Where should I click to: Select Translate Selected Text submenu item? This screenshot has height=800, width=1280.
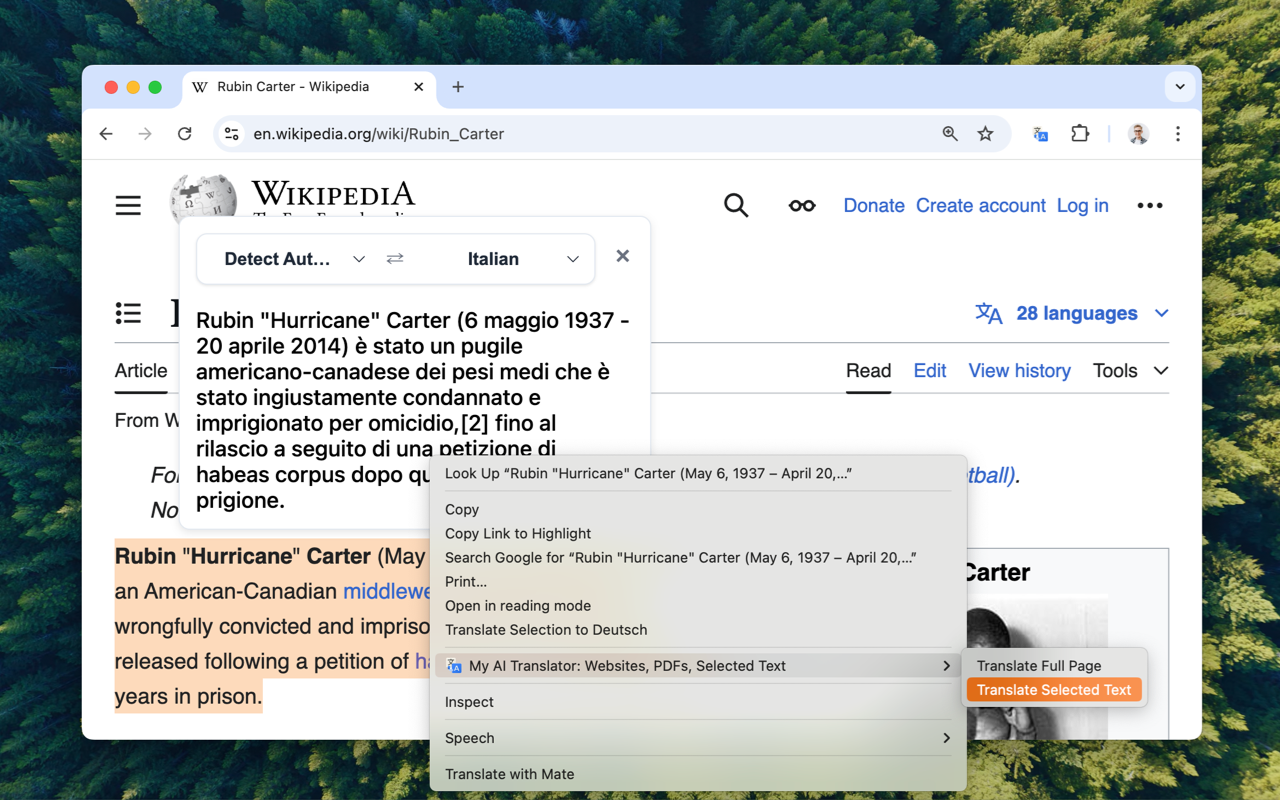[x=1053, y=690]
